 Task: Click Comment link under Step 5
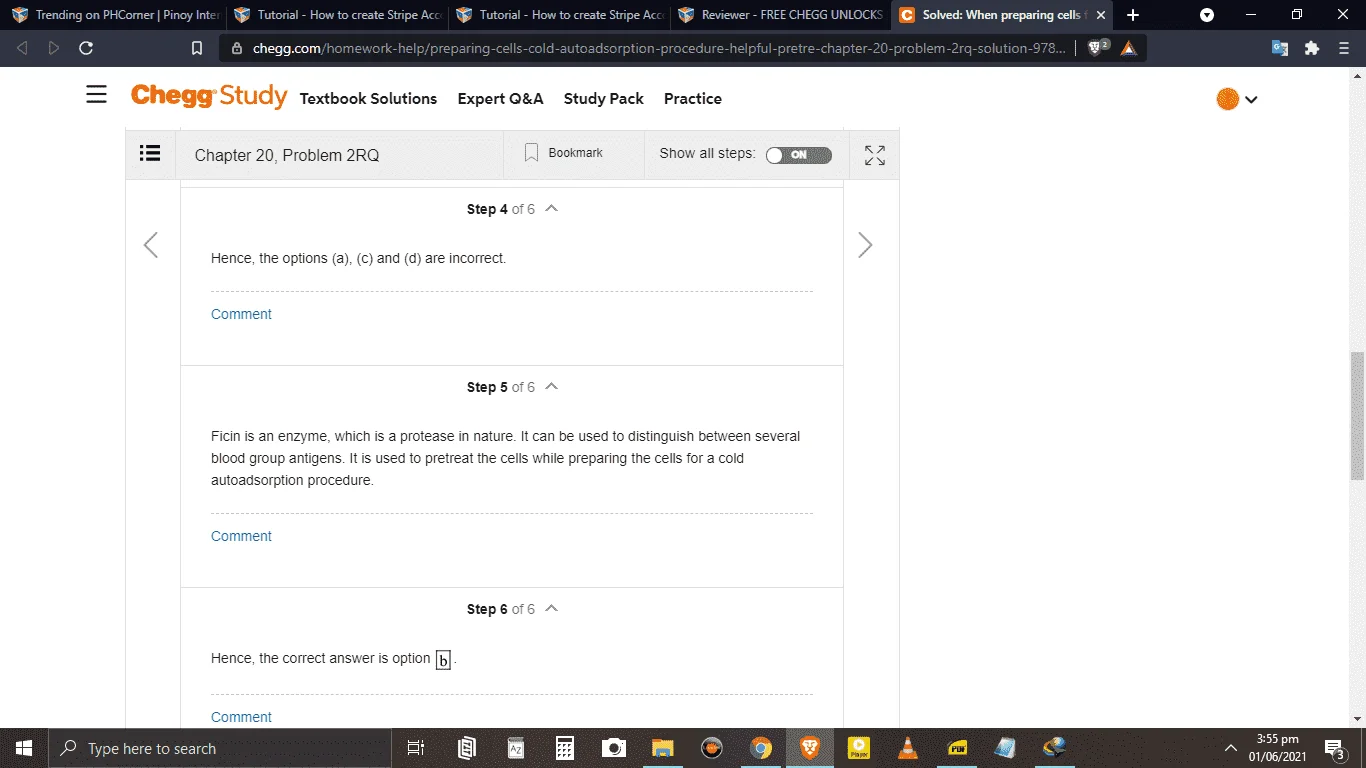click(241, 536)
